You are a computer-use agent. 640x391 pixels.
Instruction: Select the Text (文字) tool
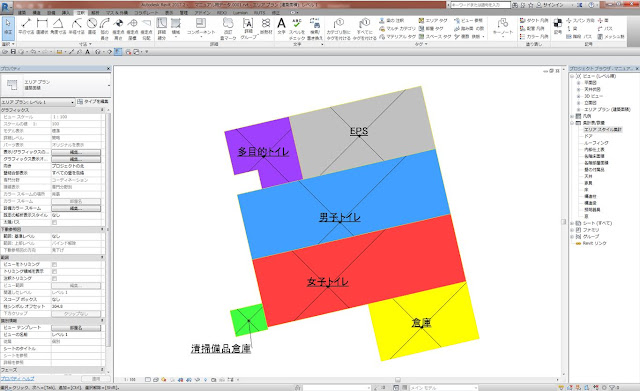point(281,26)
